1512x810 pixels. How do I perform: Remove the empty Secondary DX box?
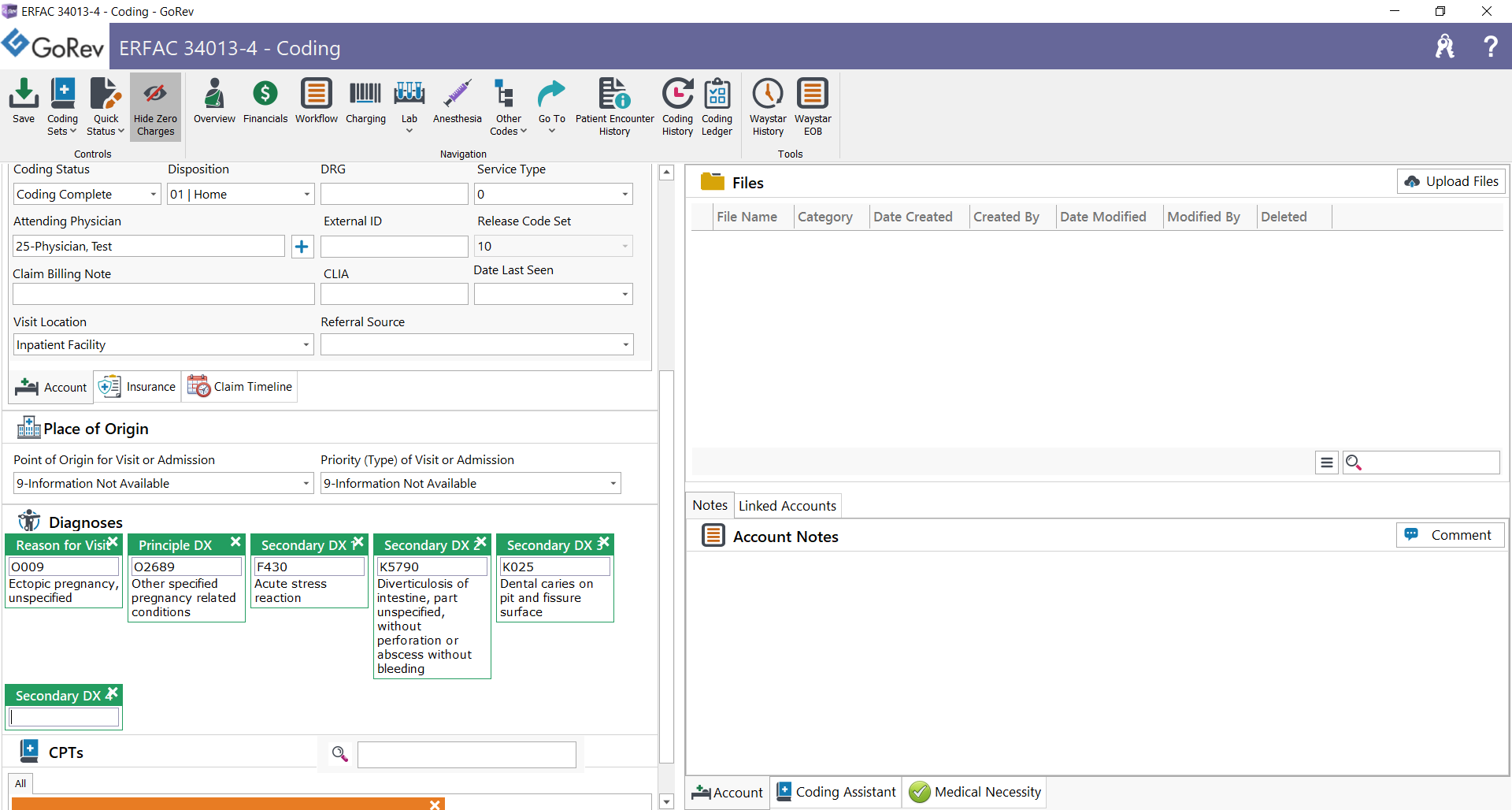pyautogui.click(x=113, y=693)
